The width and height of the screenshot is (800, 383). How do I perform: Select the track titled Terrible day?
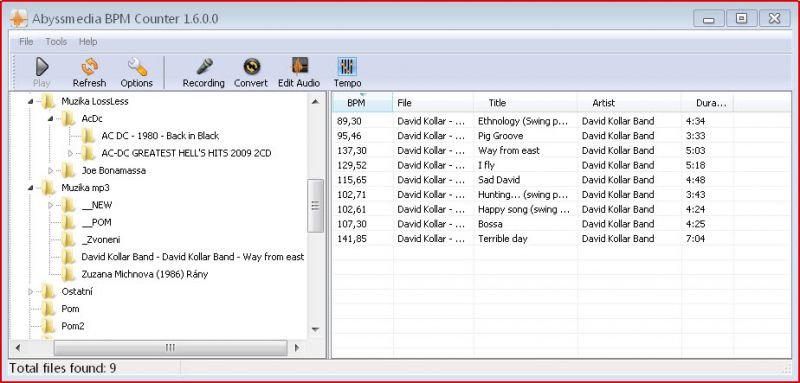[x=503, y=239]
